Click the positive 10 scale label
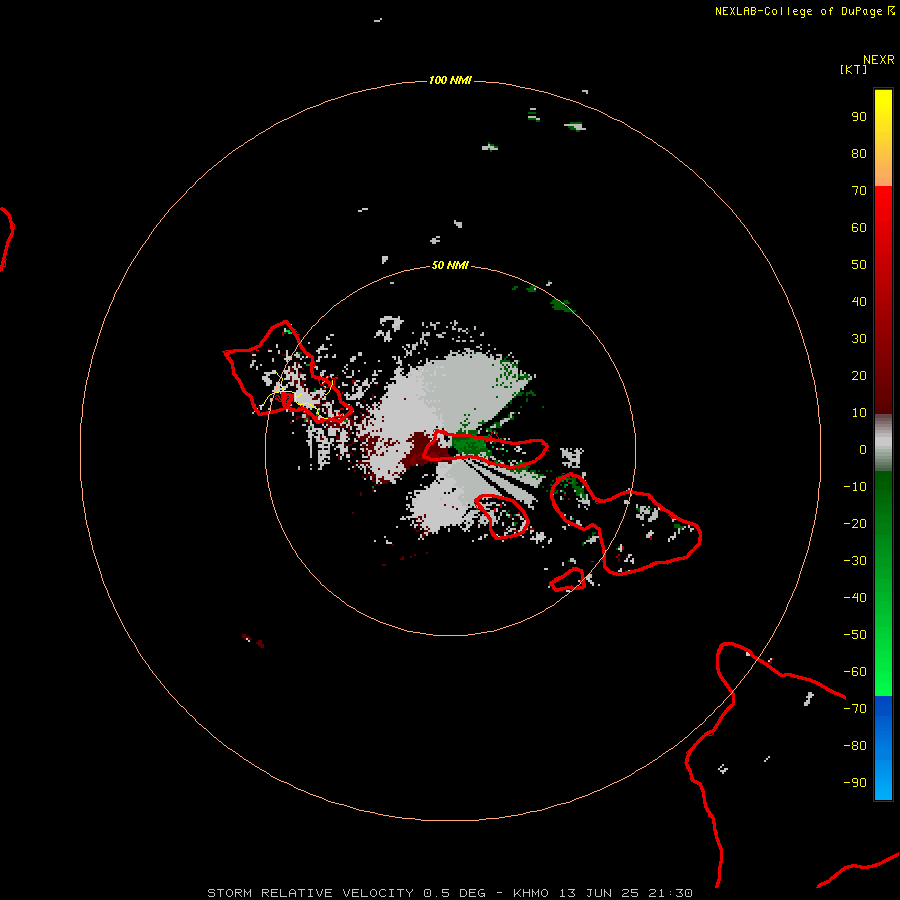Viewport: 900px width, 900px height. tap(859, 413)
